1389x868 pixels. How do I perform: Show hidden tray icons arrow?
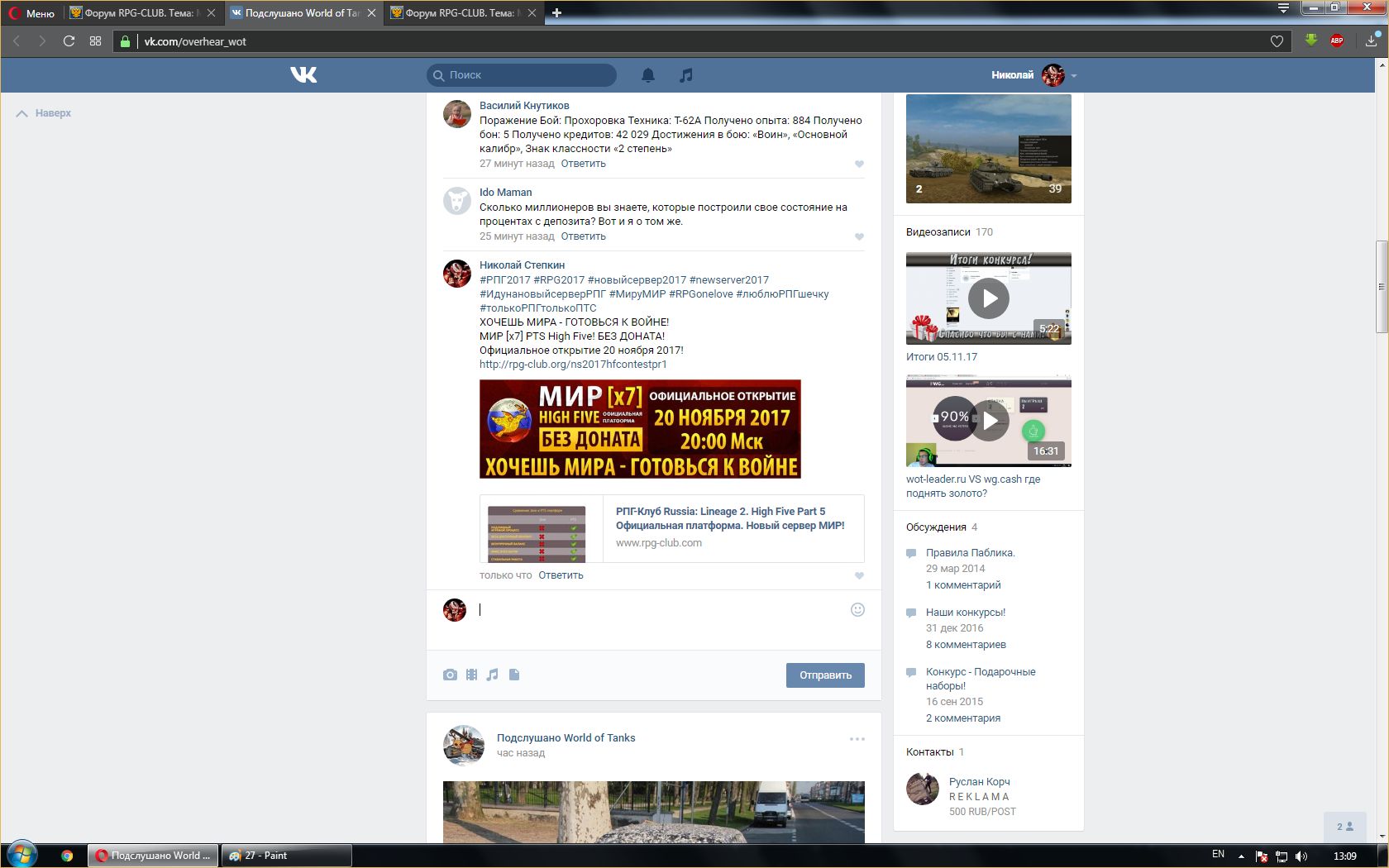click(1241, 856)
